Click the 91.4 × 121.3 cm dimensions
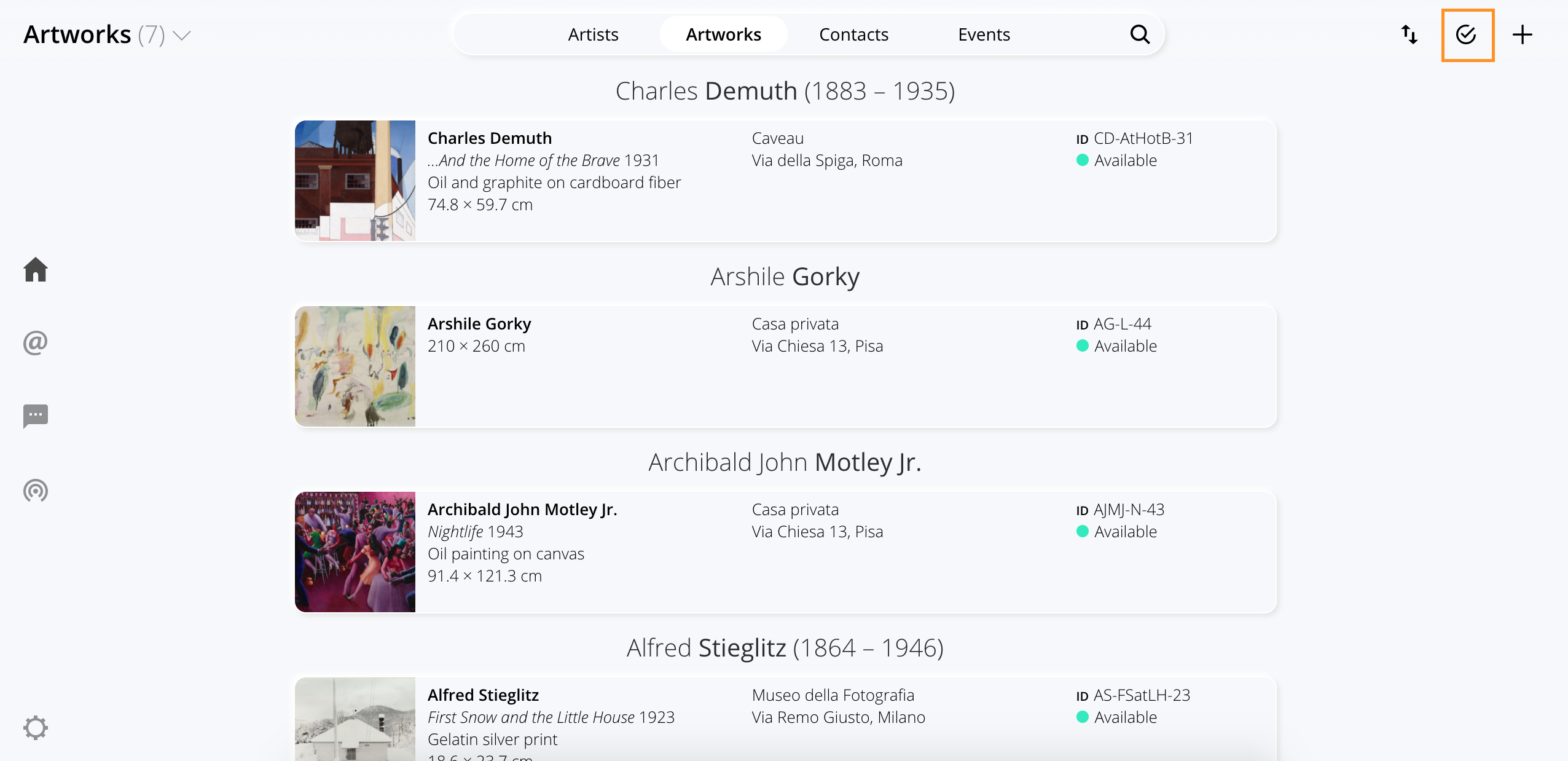This screenshot has height=761, width=1568. click(485, 576)
